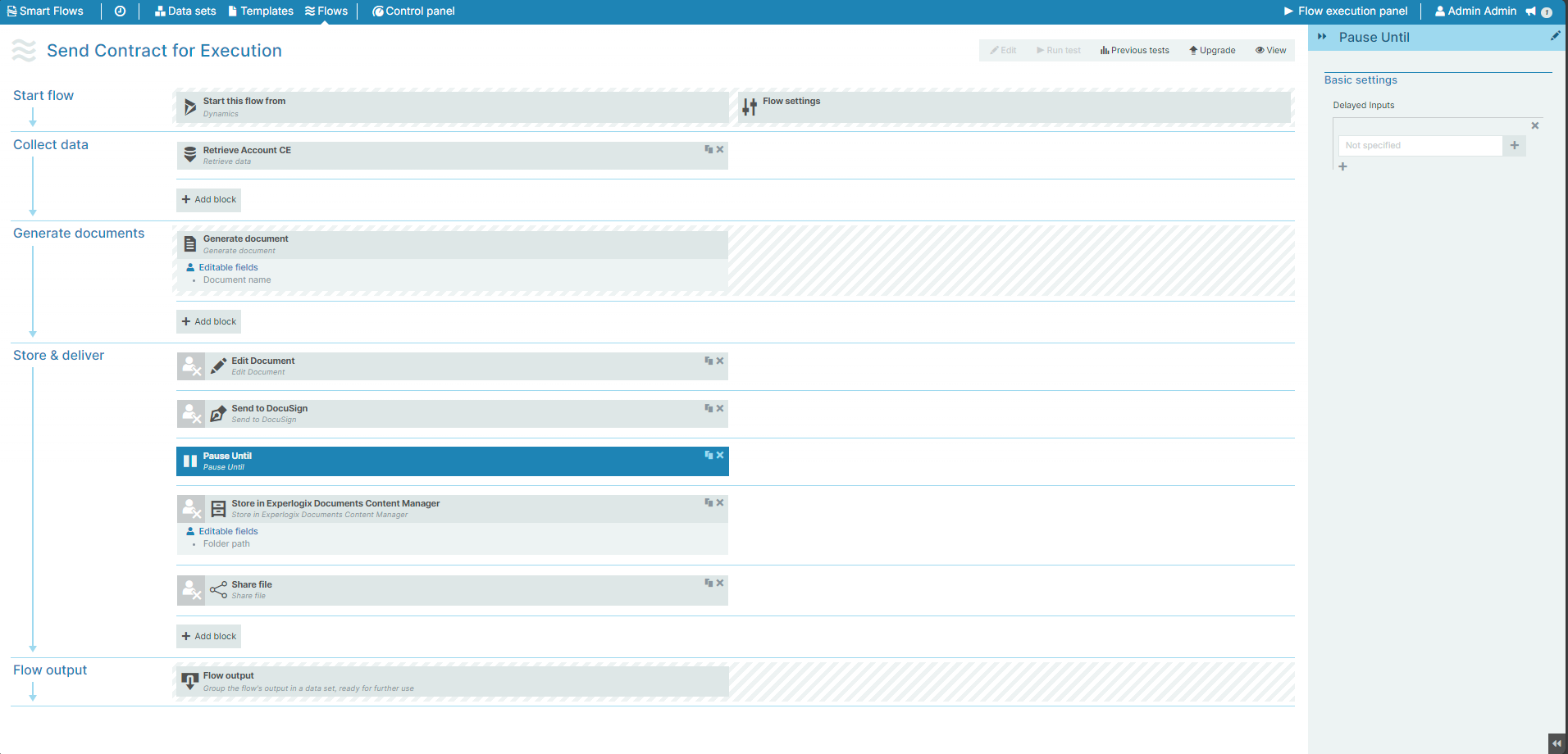Toggle user interaction on Edit Document block
The image size is (1568, 754).
(x=191, y=366)
